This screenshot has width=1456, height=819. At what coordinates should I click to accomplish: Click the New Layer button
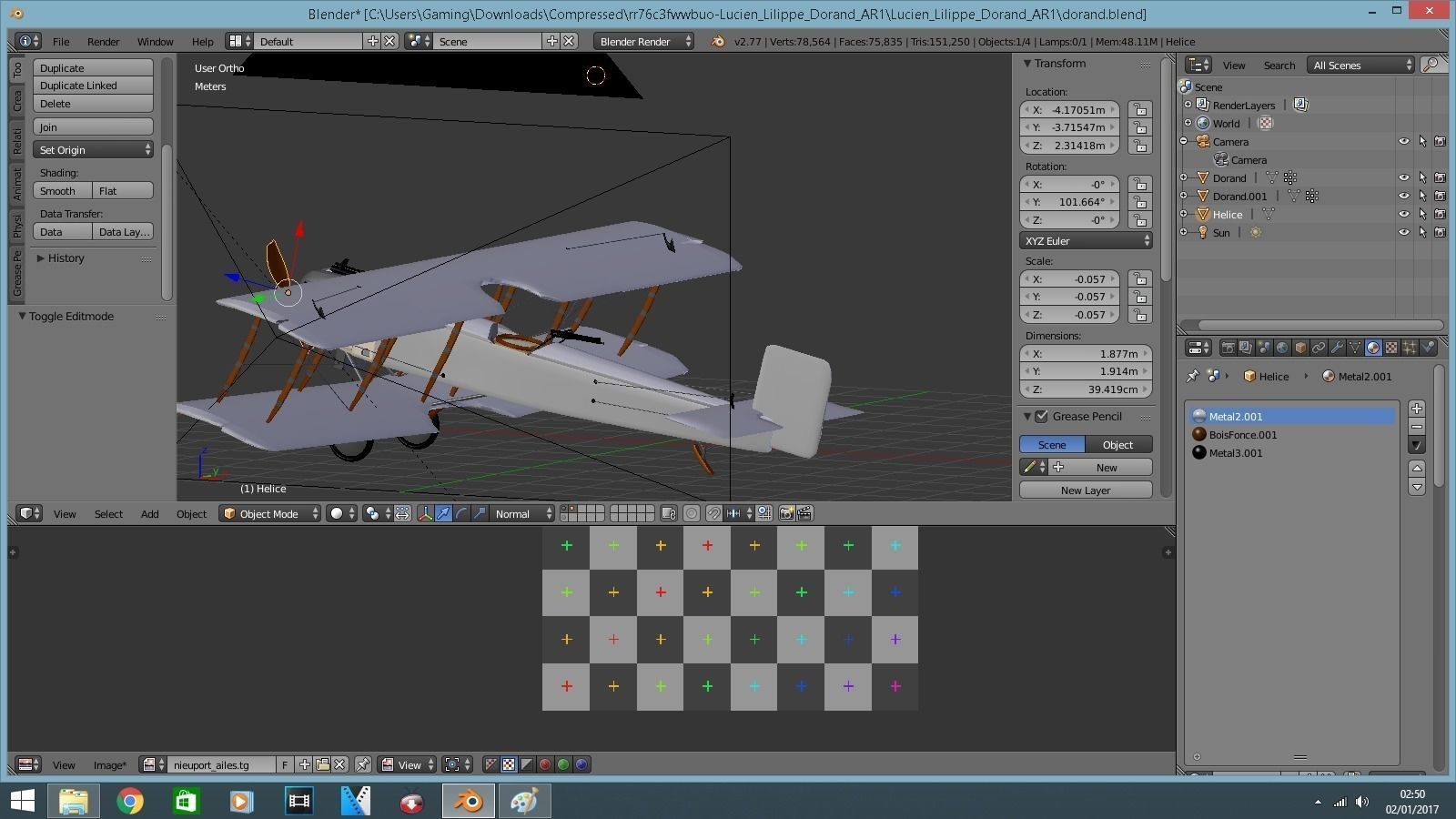[1085, 490]
